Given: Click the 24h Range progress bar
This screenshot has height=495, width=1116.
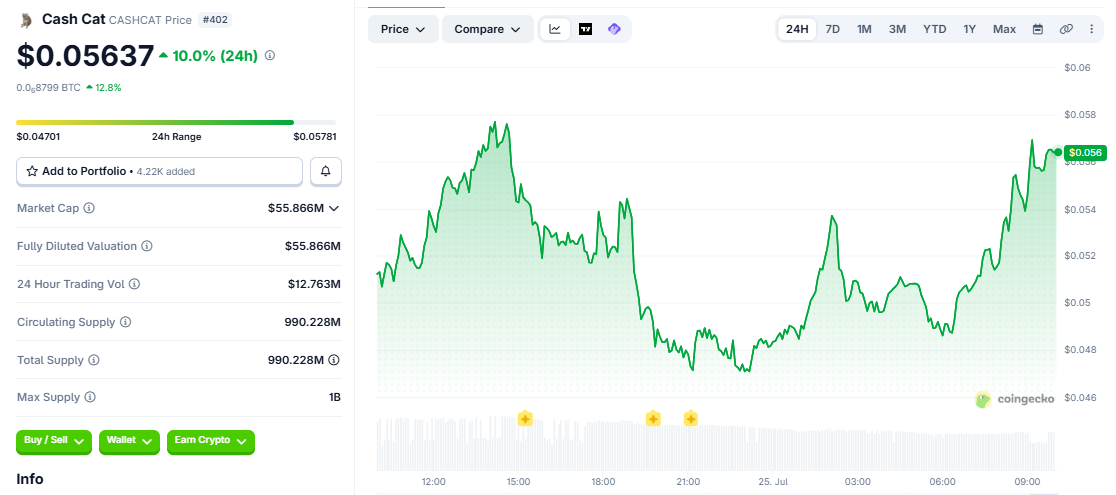Looking at the screenshot, I should (x=176, y=123).
